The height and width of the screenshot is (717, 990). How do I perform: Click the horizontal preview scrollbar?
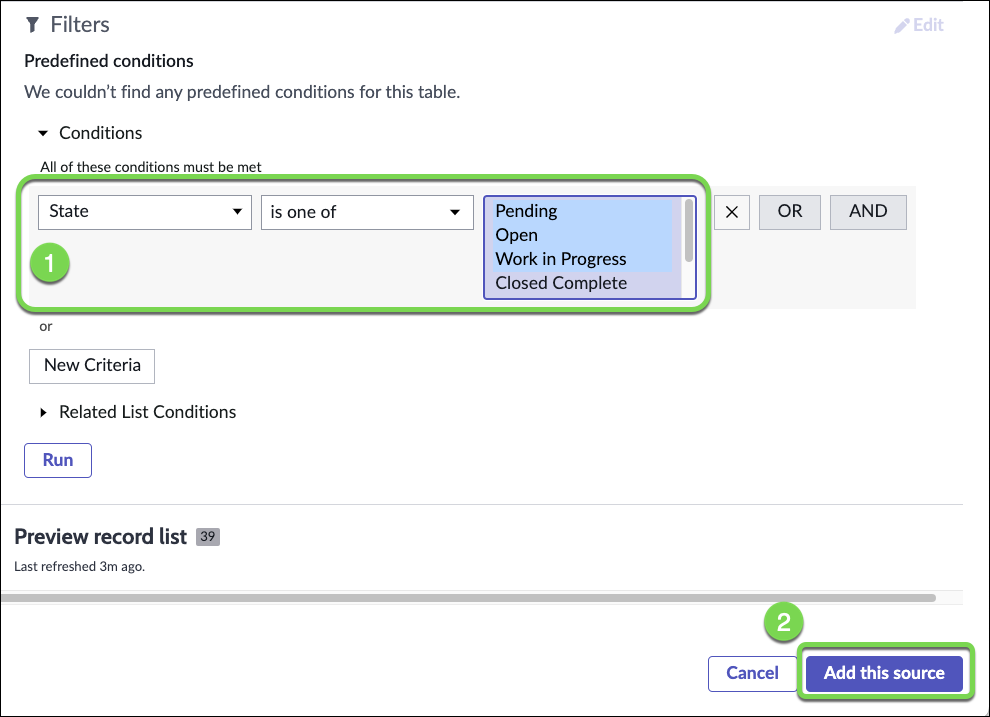pyautogui.click(x=468, y=598)
